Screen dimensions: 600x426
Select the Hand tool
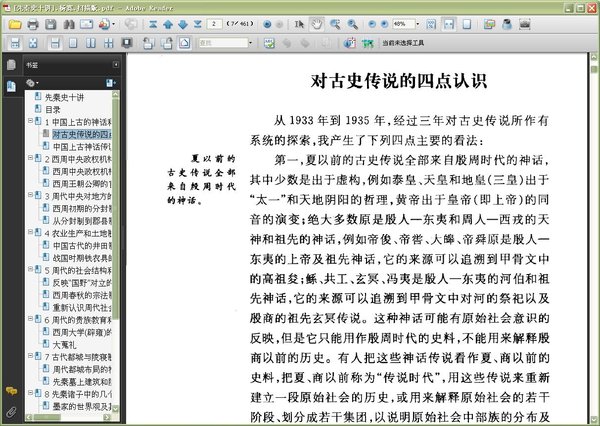tap(317, 24)
